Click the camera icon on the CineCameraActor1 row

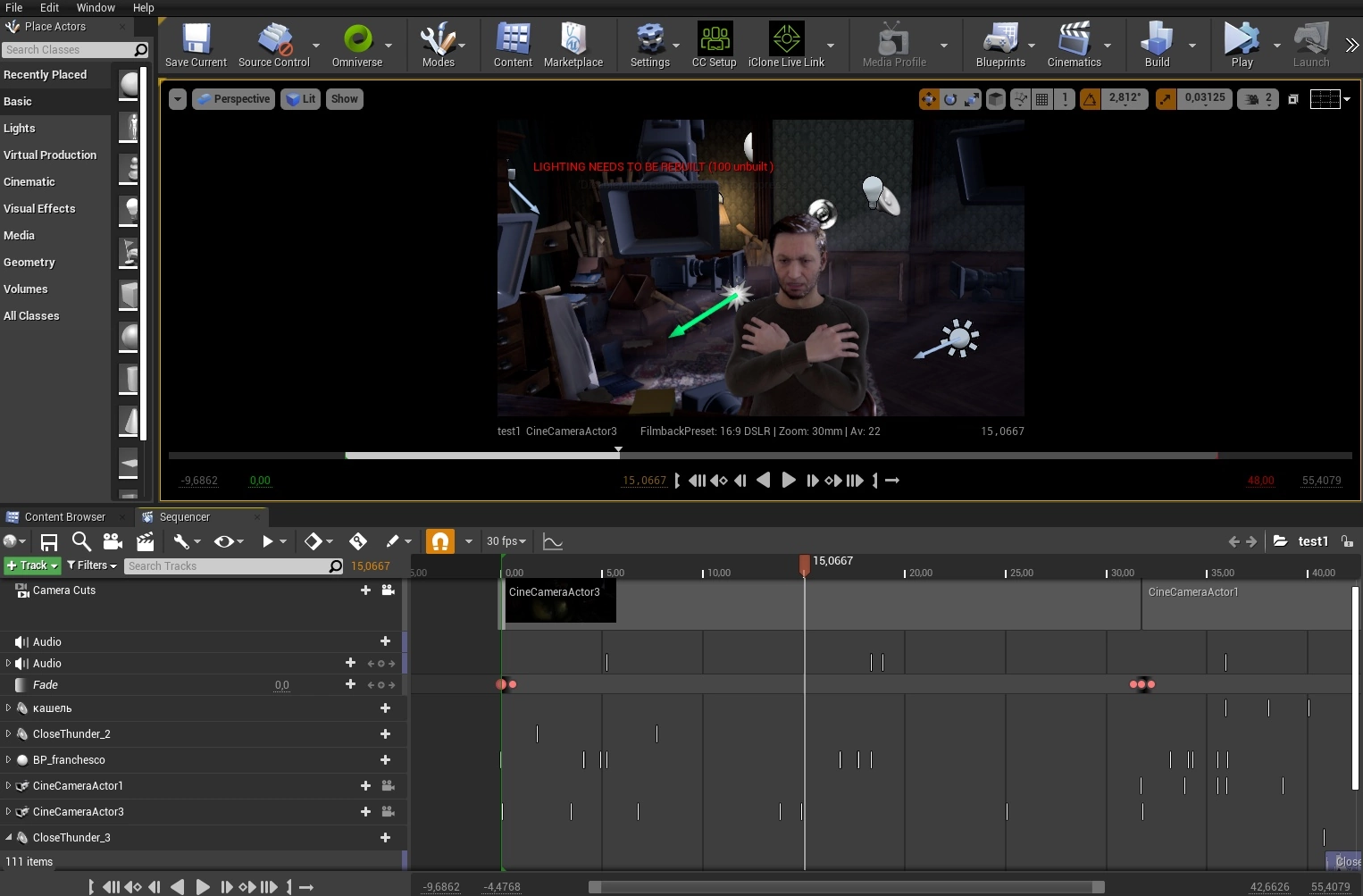[x=389, y=786]
